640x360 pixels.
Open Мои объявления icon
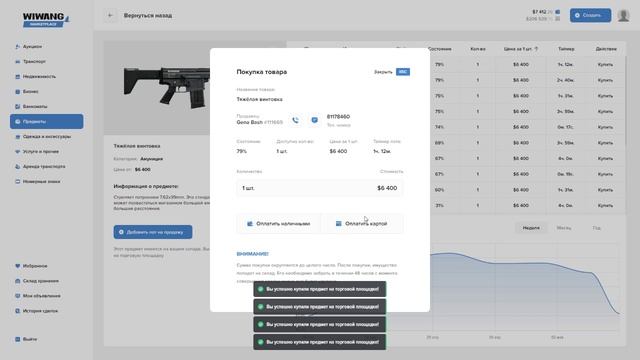click(18, 296)
